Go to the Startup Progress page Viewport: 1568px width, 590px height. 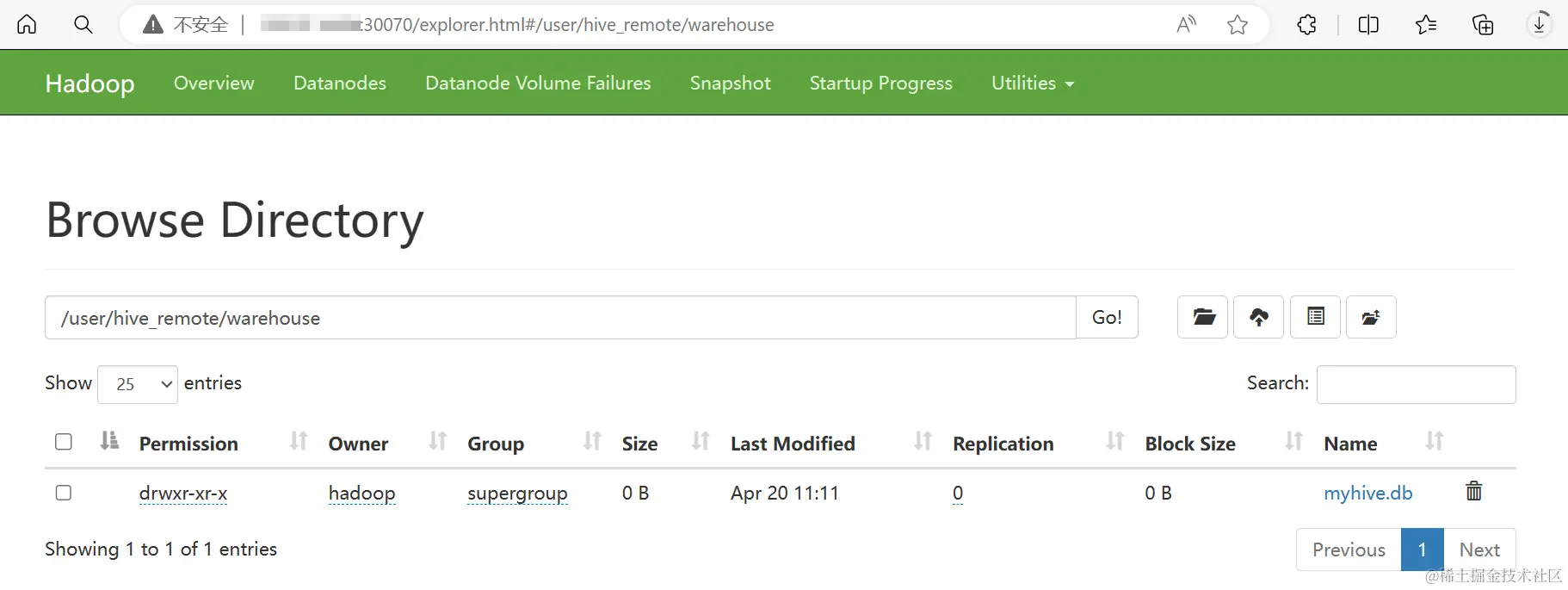coord(880,84)
